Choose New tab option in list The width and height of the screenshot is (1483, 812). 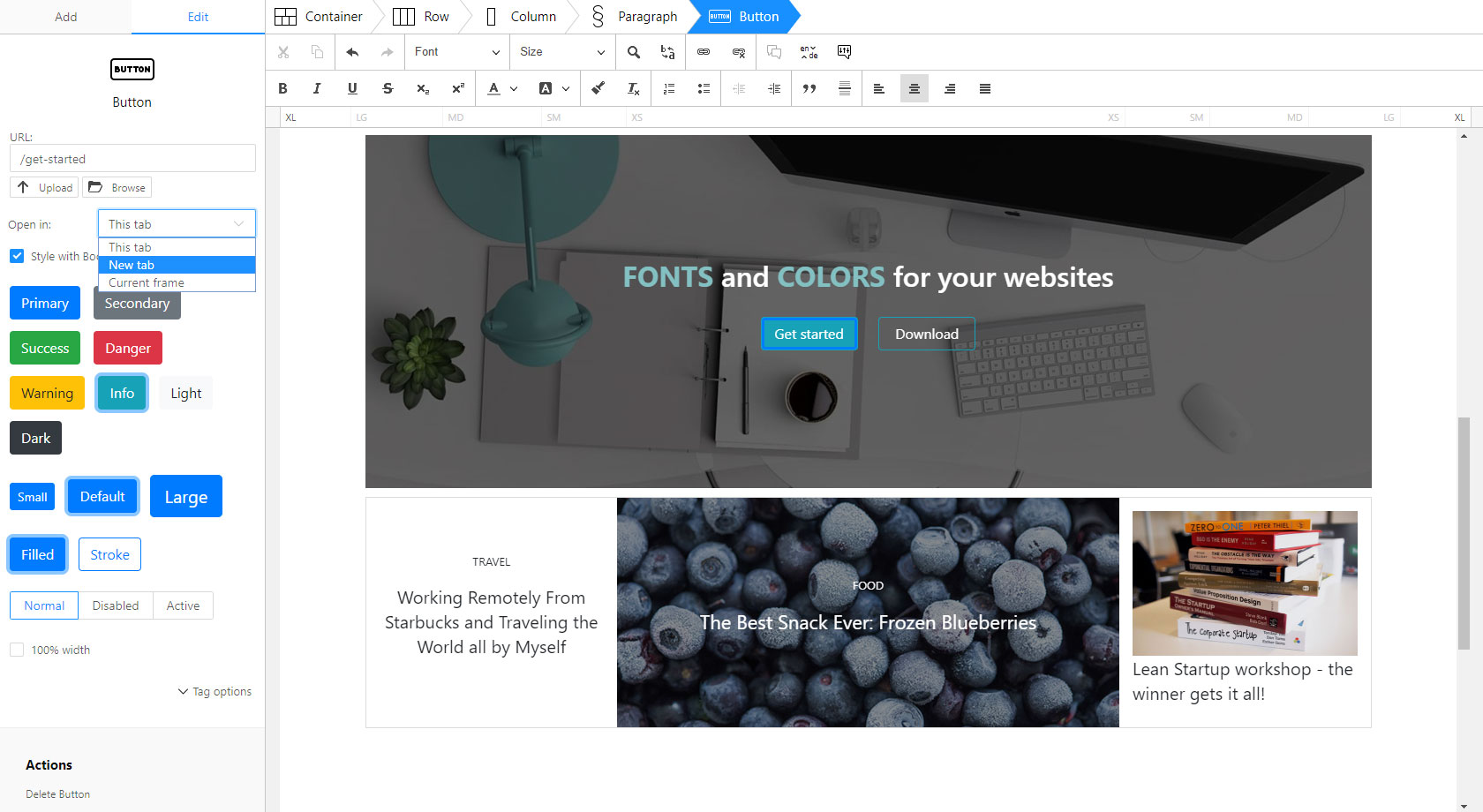tap(177, 265)
